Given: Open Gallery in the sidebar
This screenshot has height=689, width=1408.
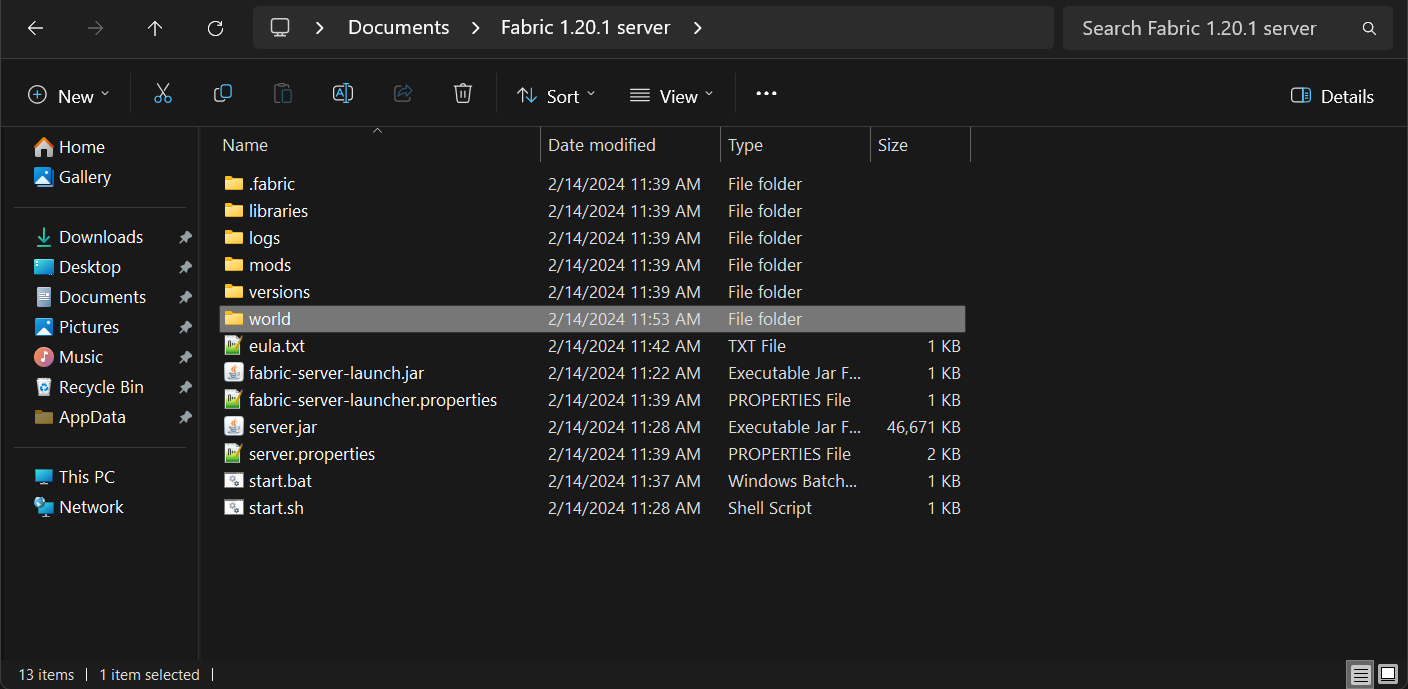Looking at the screenshot, I should pos(72,177).
